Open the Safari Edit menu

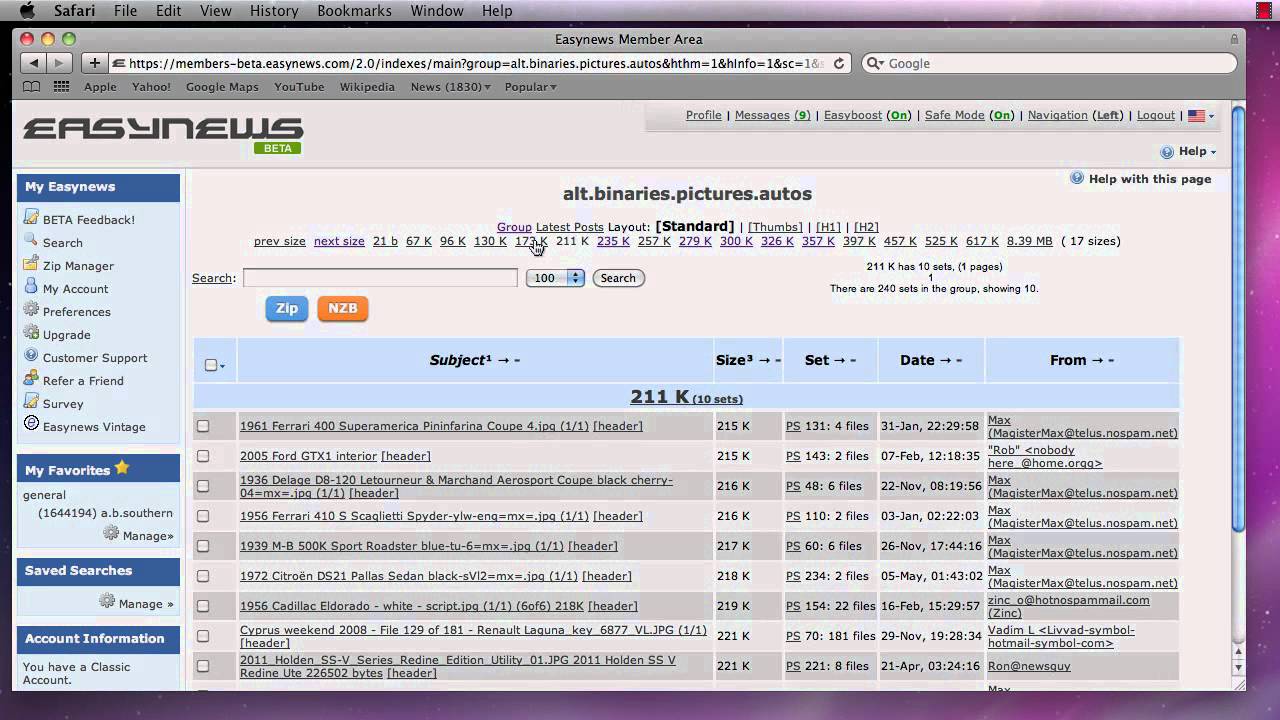168,10
